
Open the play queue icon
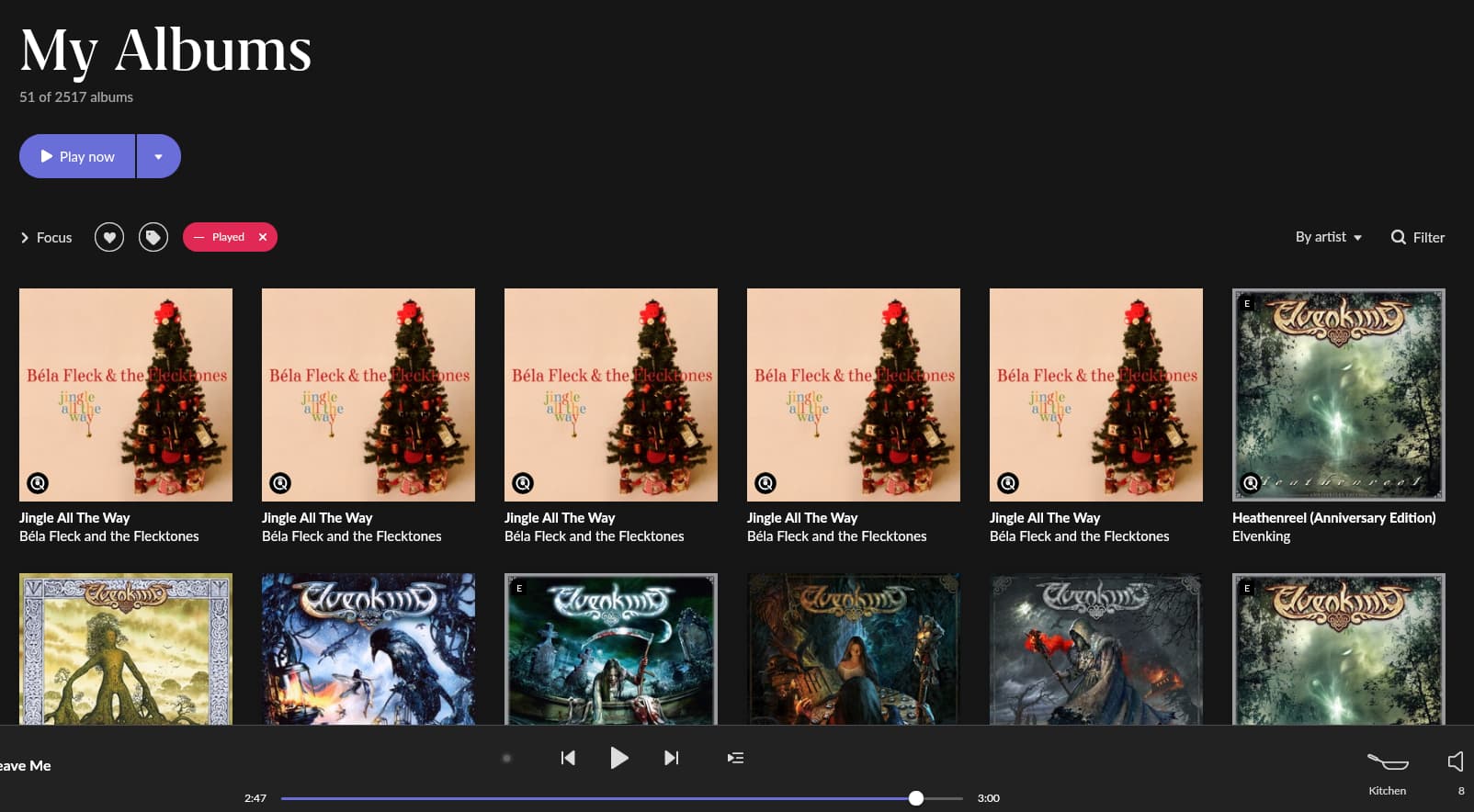735,758
